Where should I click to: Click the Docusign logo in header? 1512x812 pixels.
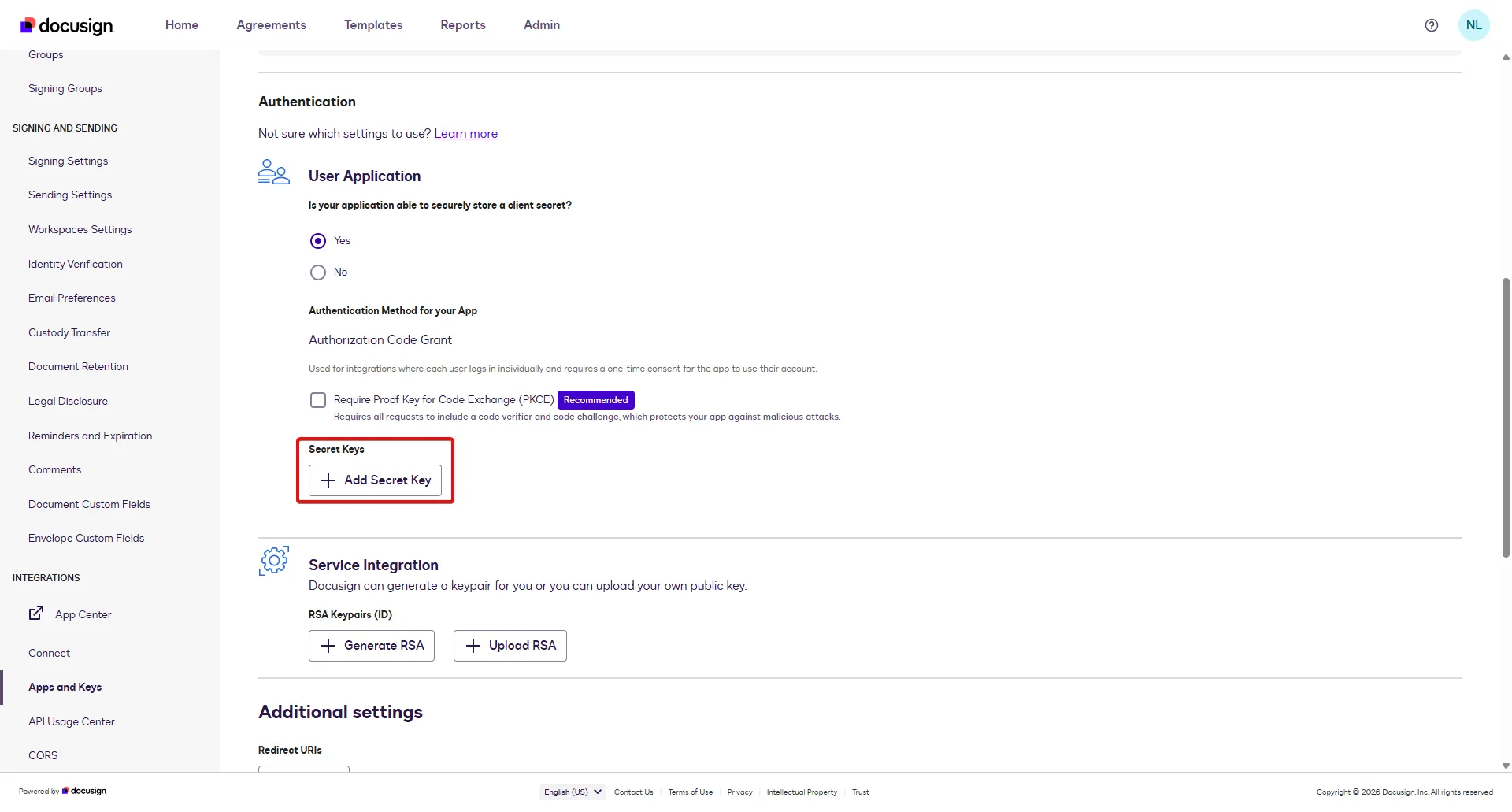(67, 25)
